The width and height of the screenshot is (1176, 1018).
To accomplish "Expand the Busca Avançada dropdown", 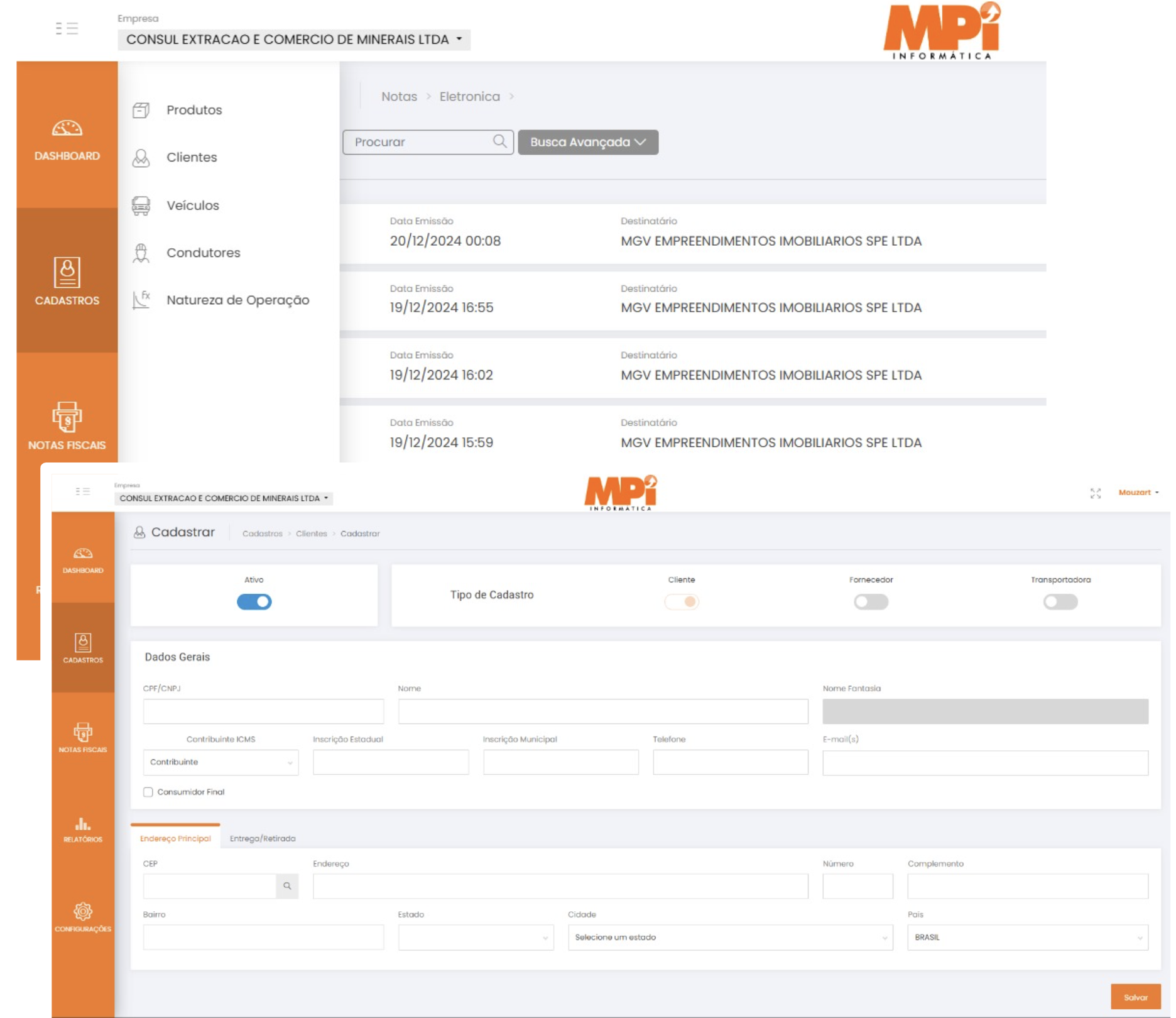I will (x=587, y=142).
